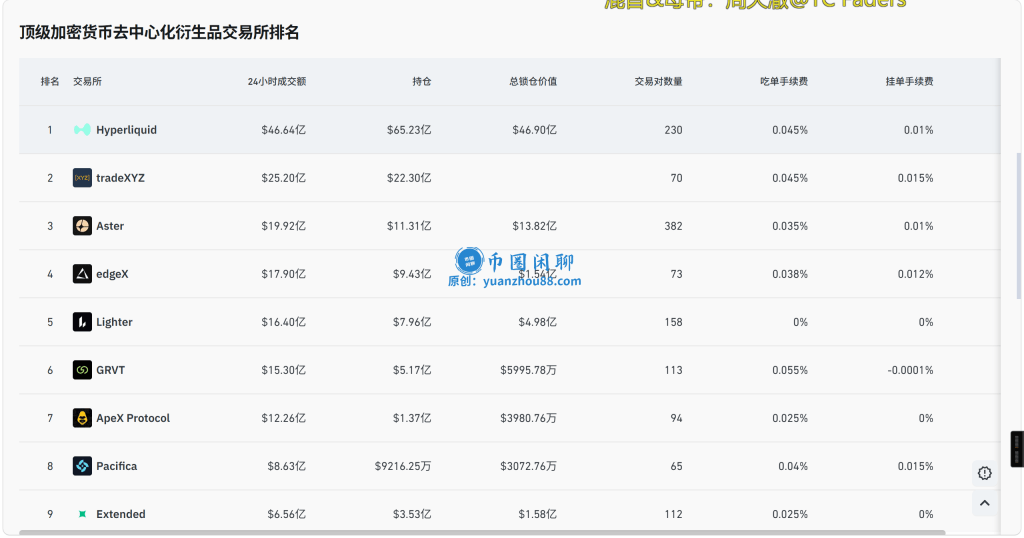Image resolution: width=1024 pixels, height=538 pixels.
Task: Select Hyperliquid volume $46.64亿
Action: click(283, 130)
